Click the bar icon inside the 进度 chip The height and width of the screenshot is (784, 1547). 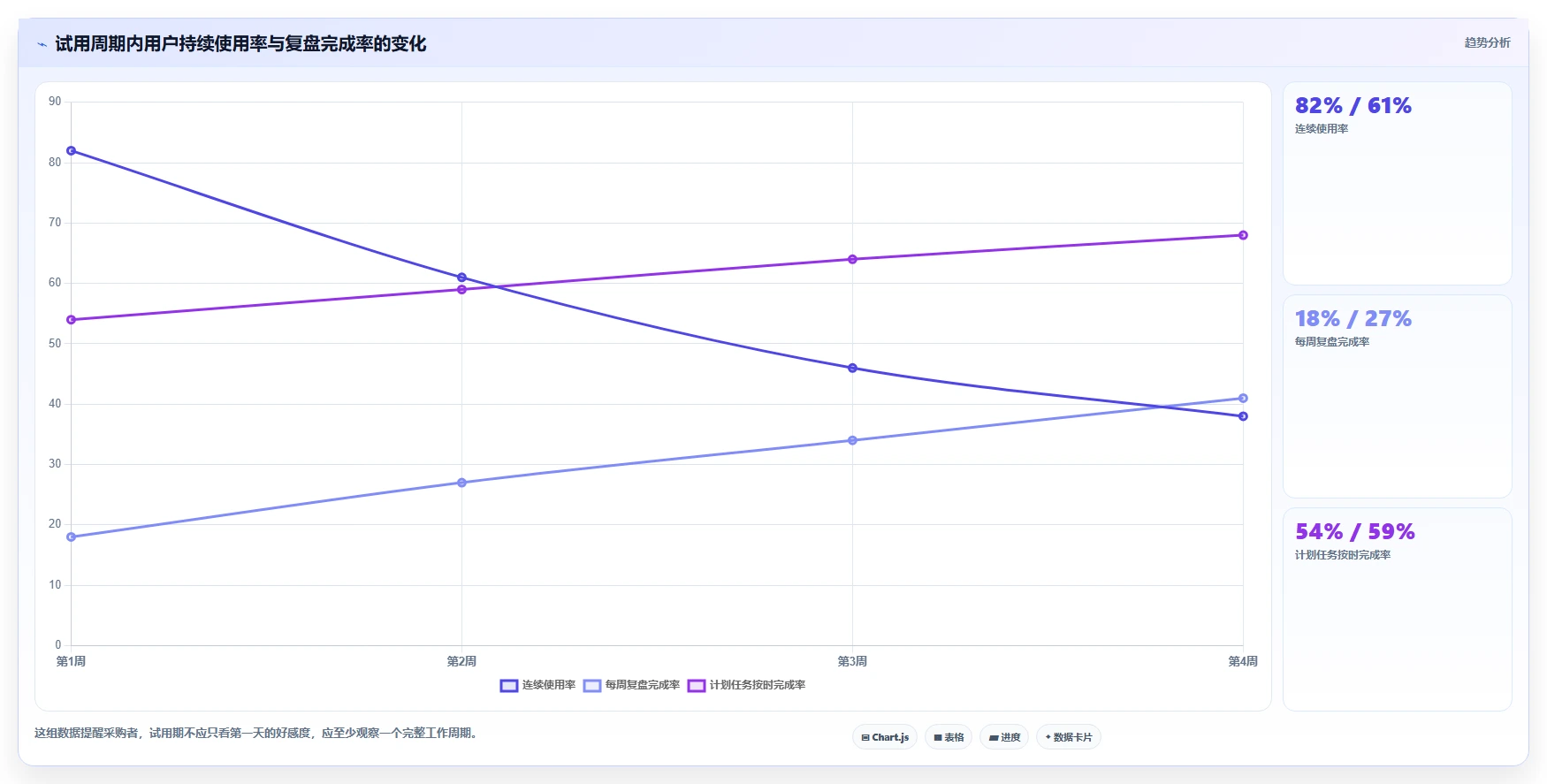tap(994, 737)
